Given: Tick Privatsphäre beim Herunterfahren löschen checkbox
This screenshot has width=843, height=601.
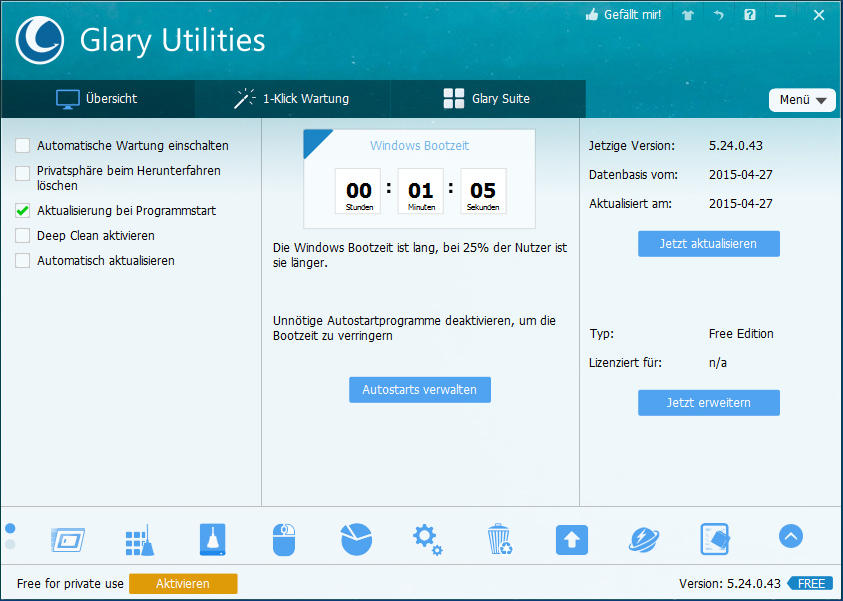Looking at the screenshot, I should (x=23, y=173).
